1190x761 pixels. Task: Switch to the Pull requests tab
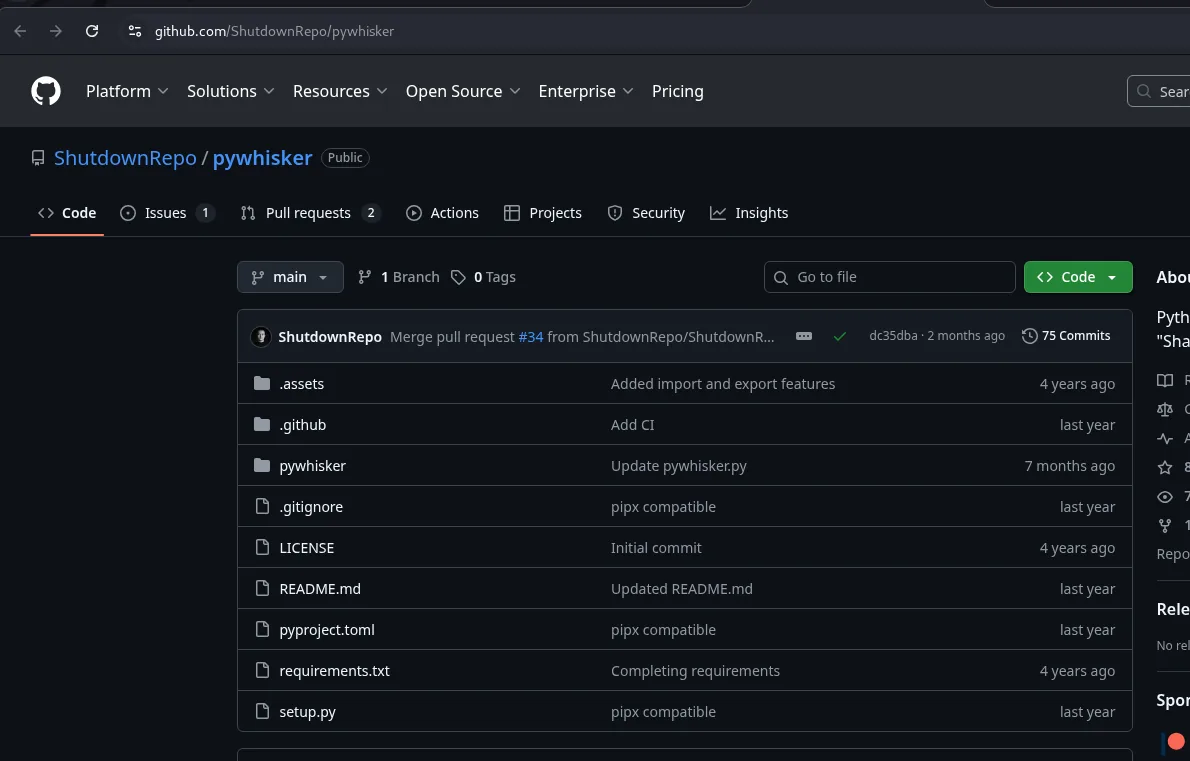point(310,213)
